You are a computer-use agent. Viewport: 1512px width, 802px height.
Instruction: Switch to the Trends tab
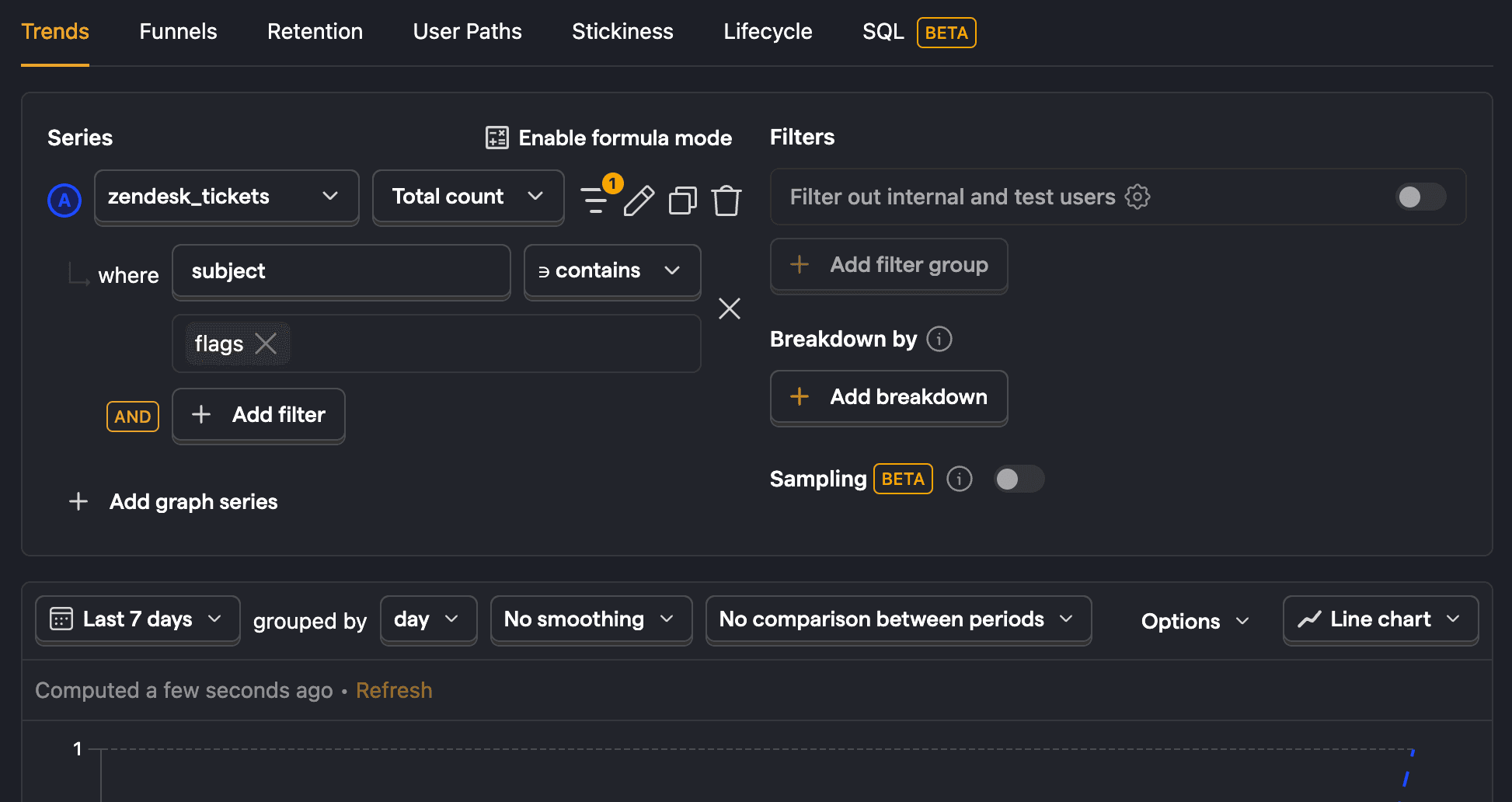55,32
